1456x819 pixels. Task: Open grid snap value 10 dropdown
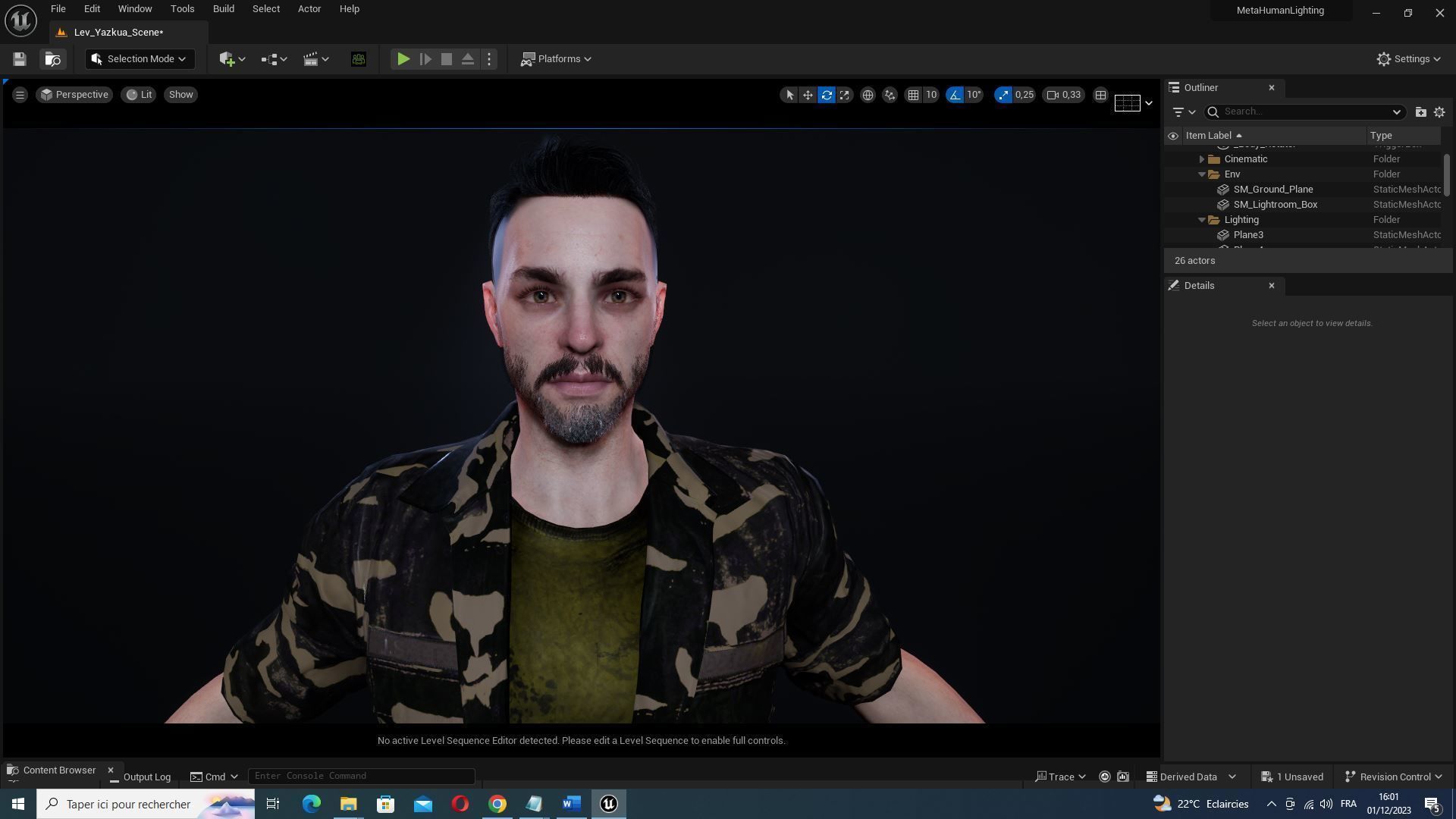point(931,95)
